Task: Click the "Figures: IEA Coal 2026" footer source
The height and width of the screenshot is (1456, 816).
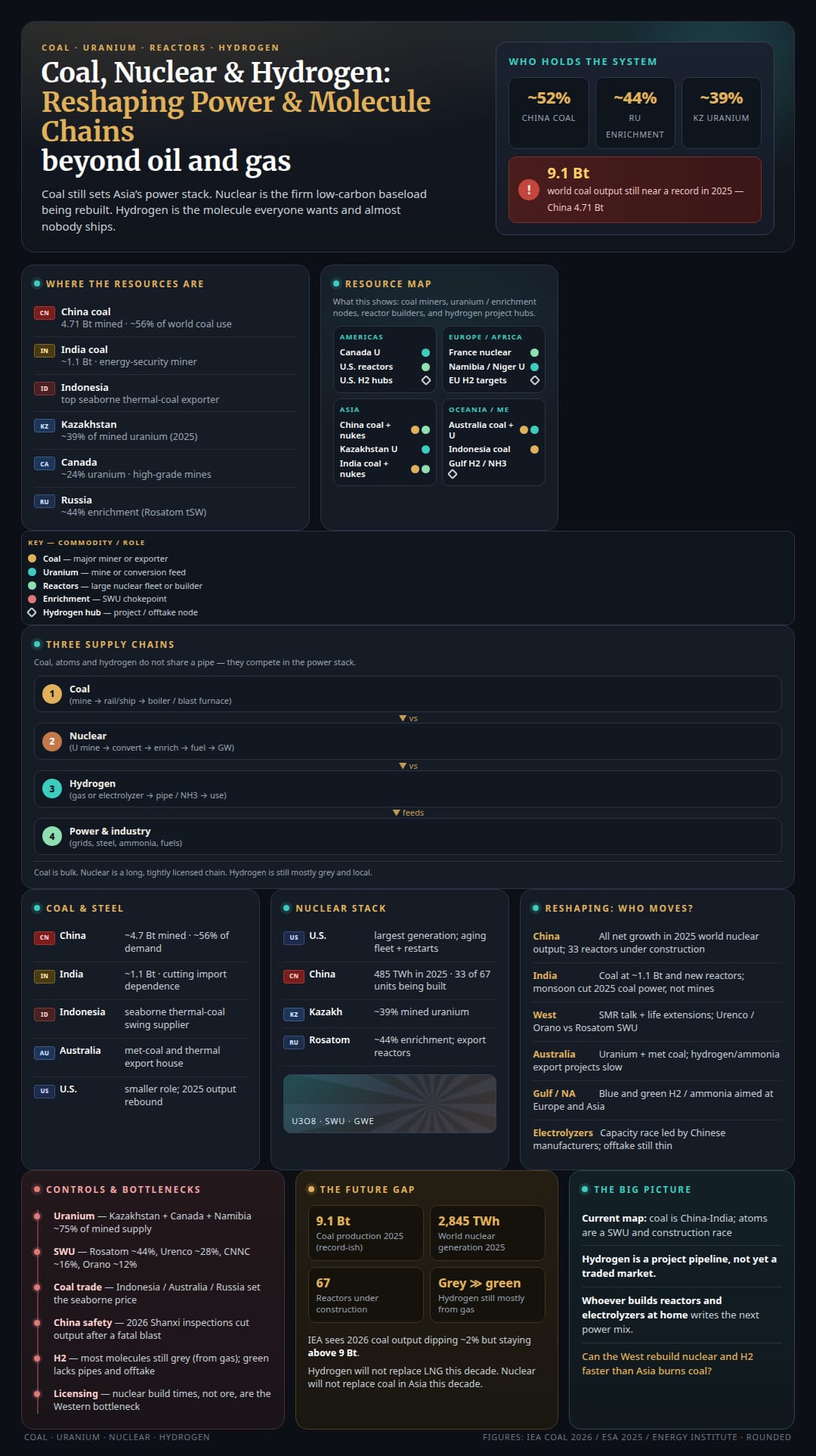Action: [x=637, y=1437]
